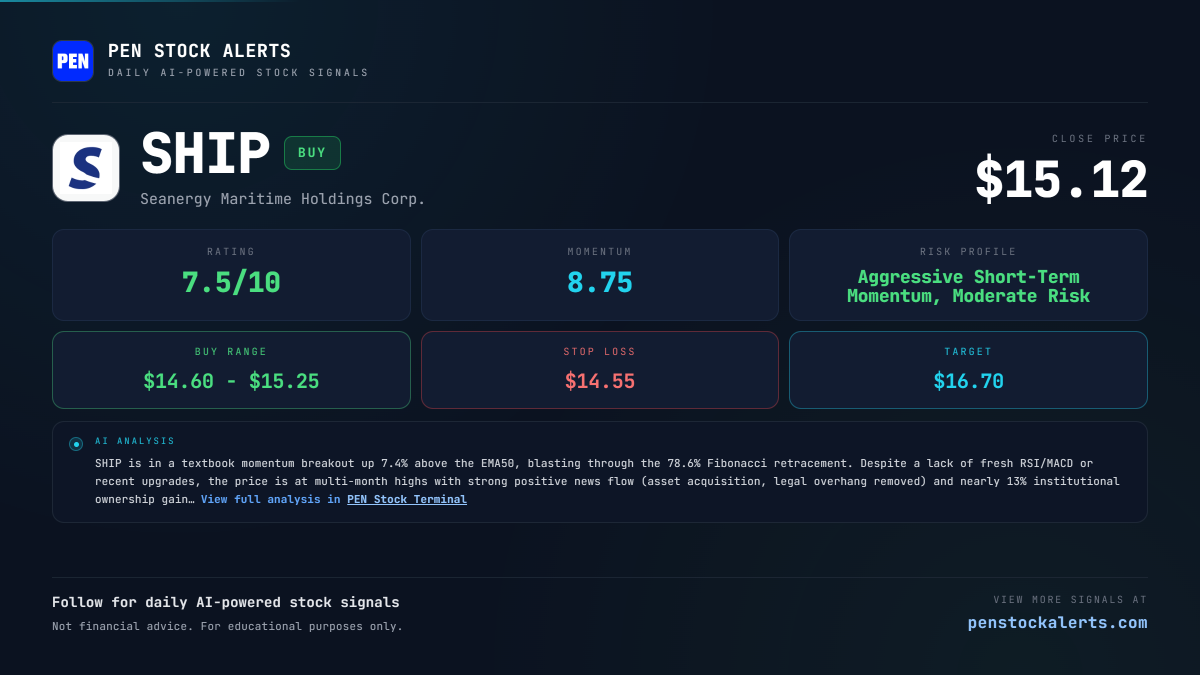Image resolution: width=1200 pixels, height=675 pixels.
Task: Click the Seanergy S company logo
Action: (x=86, y=168)
